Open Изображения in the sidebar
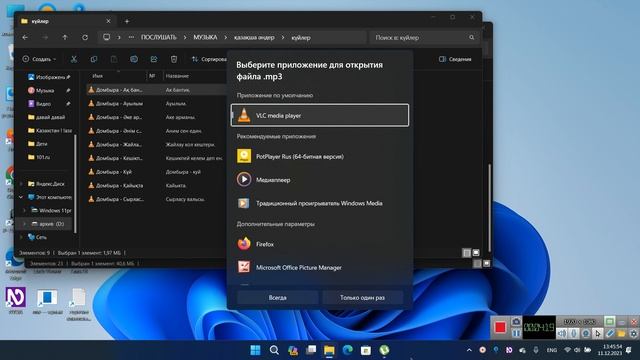 [48, 77]
